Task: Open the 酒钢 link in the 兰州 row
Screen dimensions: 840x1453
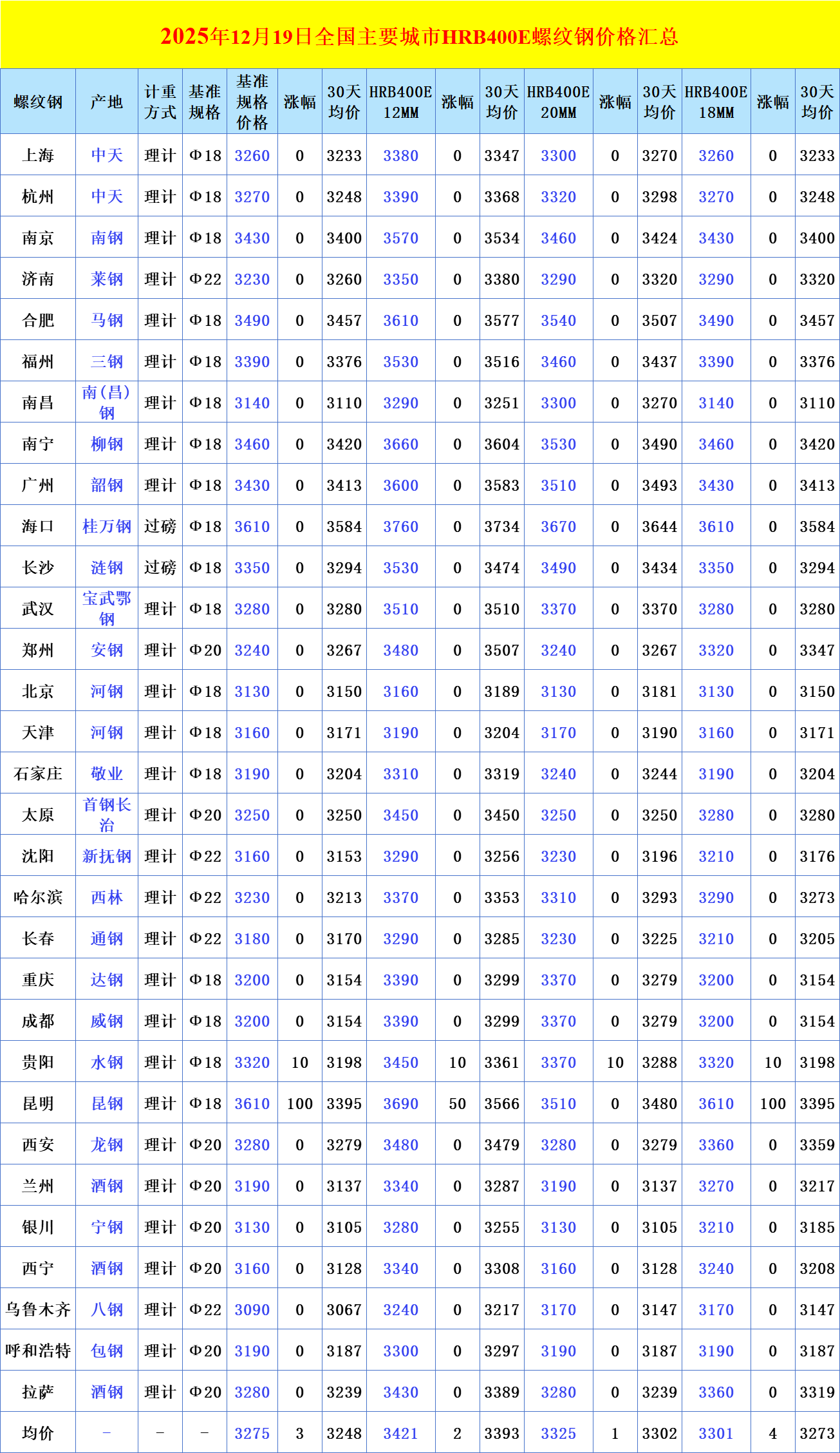Action: [107, 1186]
